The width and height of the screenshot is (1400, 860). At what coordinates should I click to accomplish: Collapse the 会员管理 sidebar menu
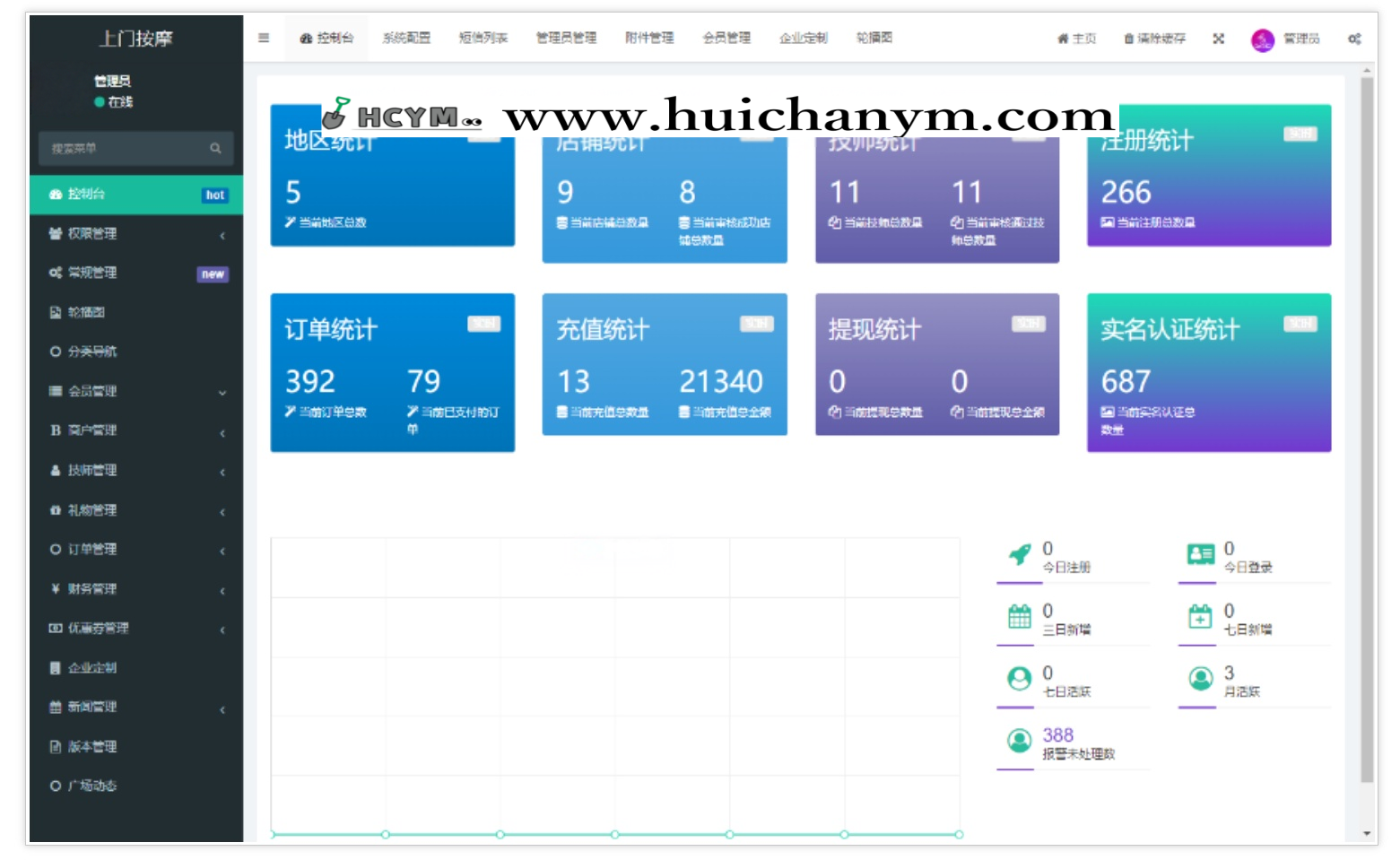[135, 391]
